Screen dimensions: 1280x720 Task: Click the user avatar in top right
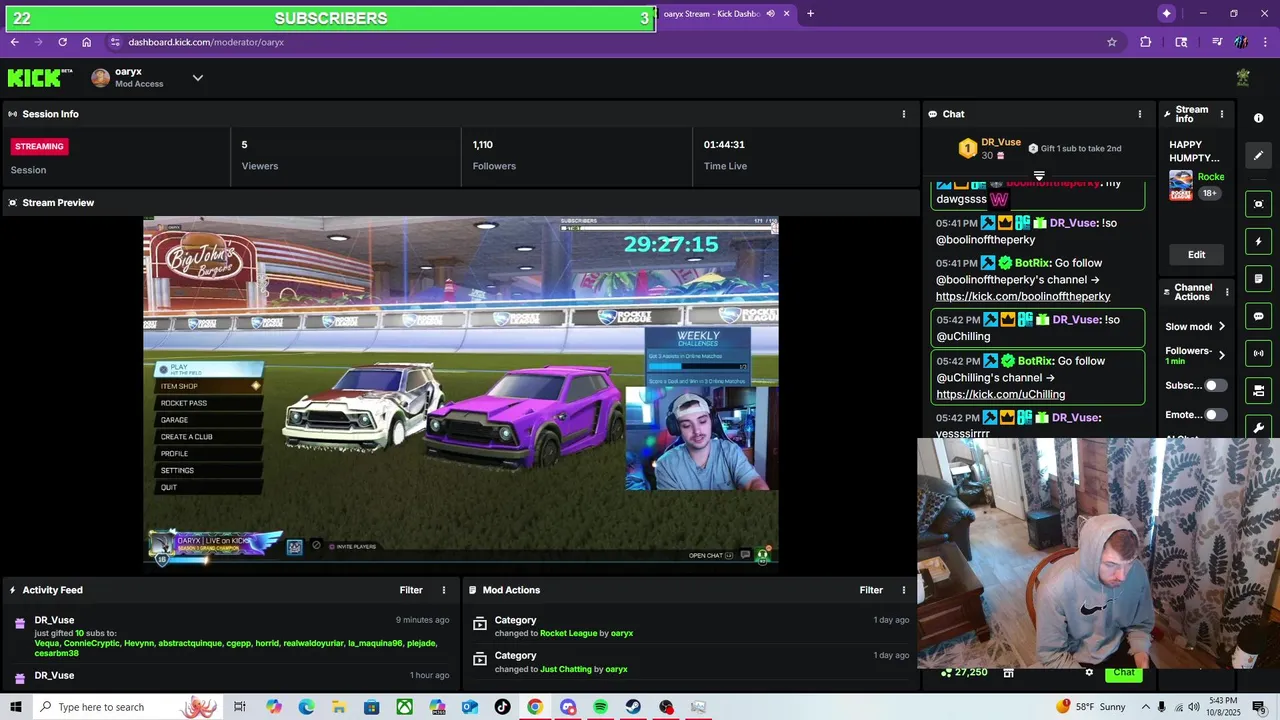pos(1243,78)
